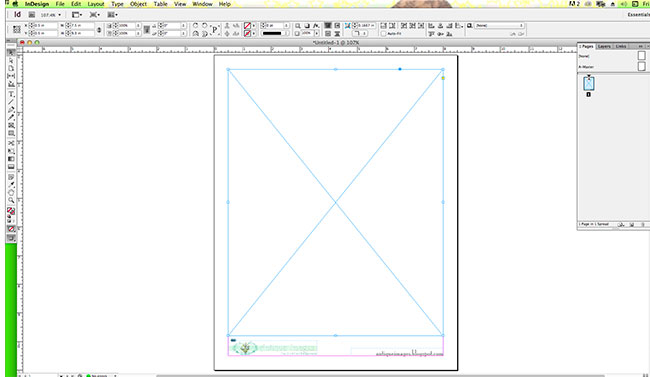
Task: Open the Layout menu
Action: click(x=96, y=4)
